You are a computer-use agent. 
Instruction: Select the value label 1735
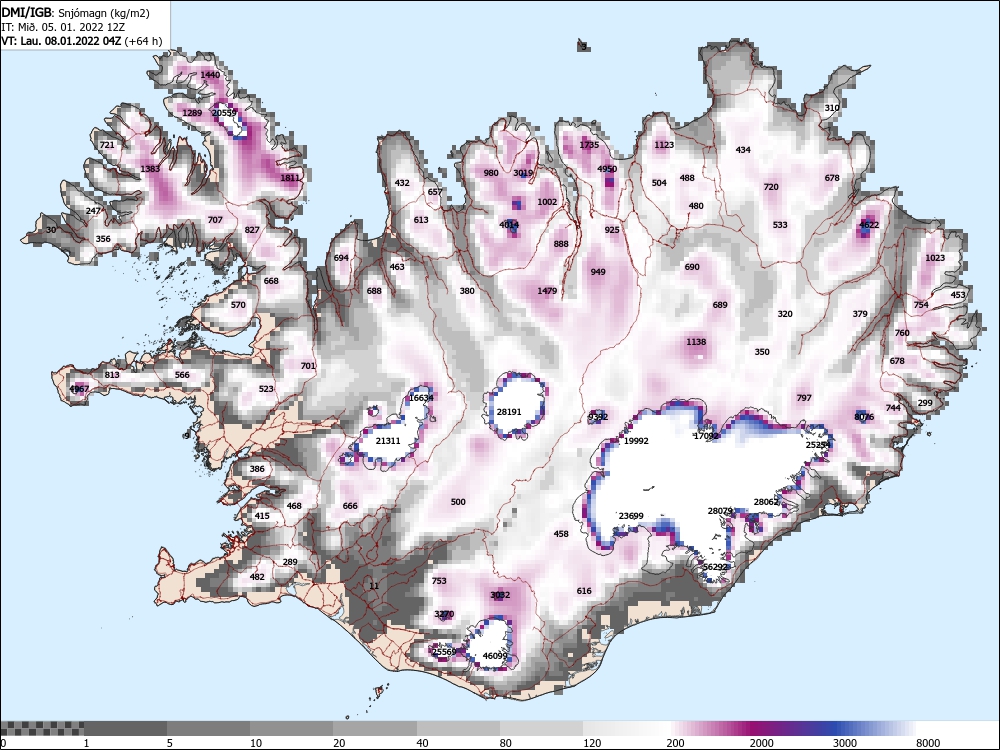(x=589, y=145)
